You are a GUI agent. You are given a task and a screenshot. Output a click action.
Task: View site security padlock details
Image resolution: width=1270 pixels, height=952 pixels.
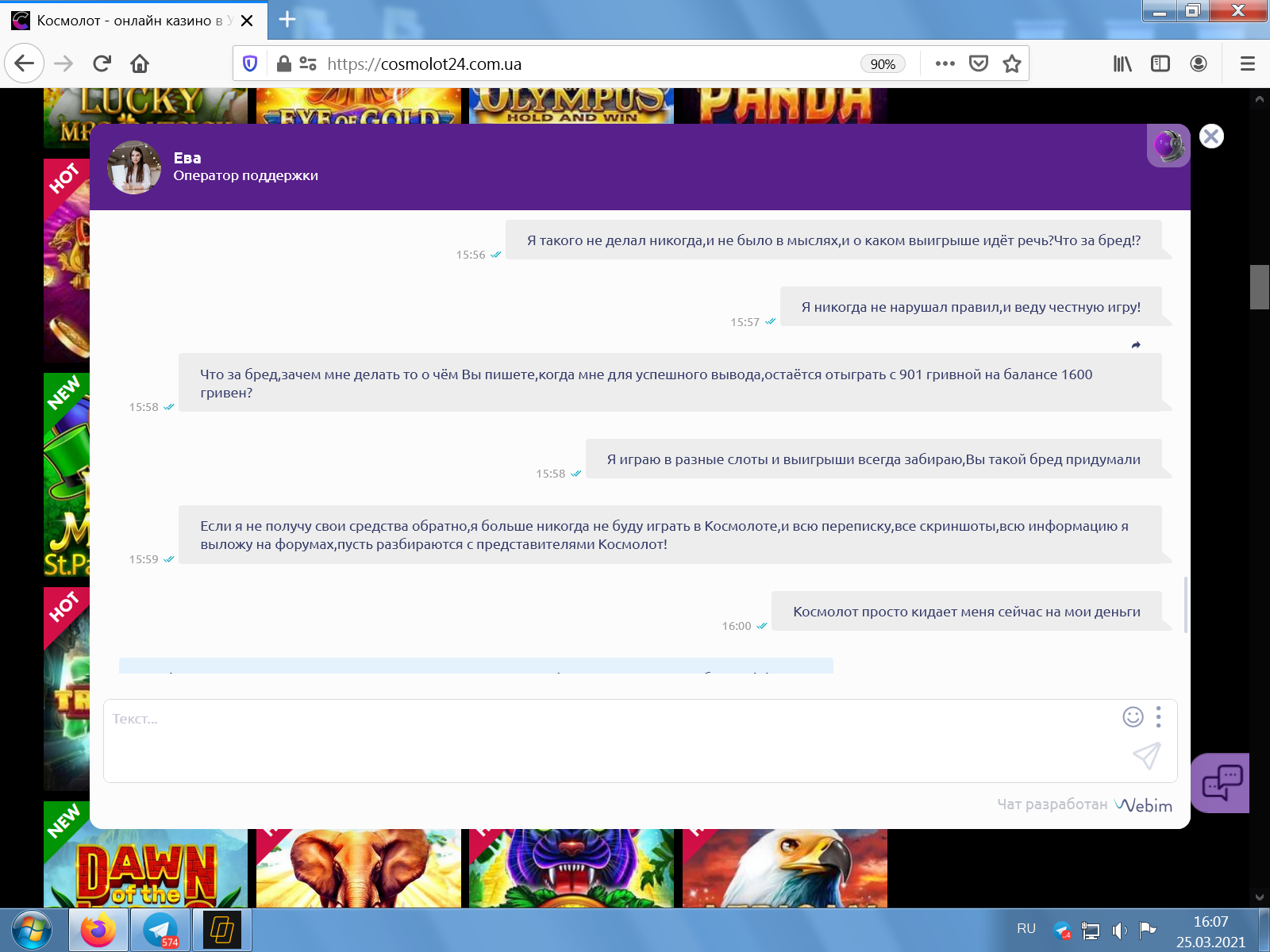coord(283,63)
